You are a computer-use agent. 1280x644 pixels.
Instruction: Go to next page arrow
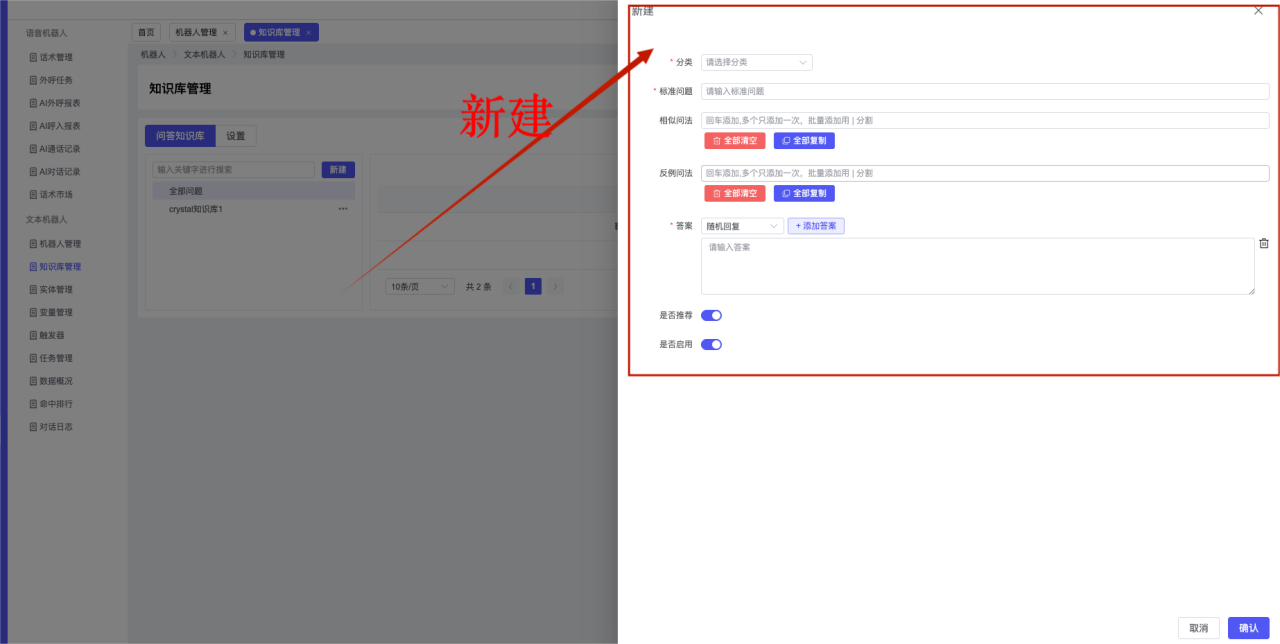[555, 287]
